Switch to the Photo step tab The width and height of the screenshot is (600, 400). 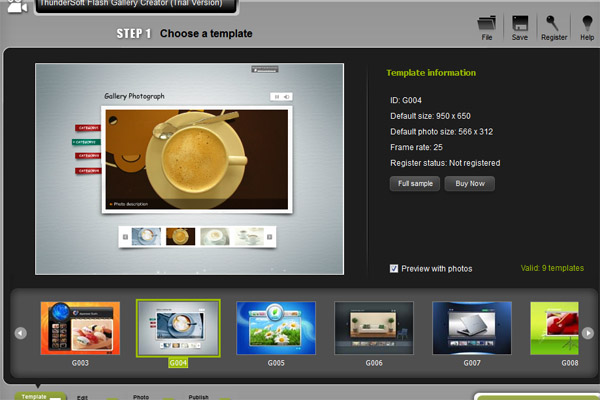point(141,397)
